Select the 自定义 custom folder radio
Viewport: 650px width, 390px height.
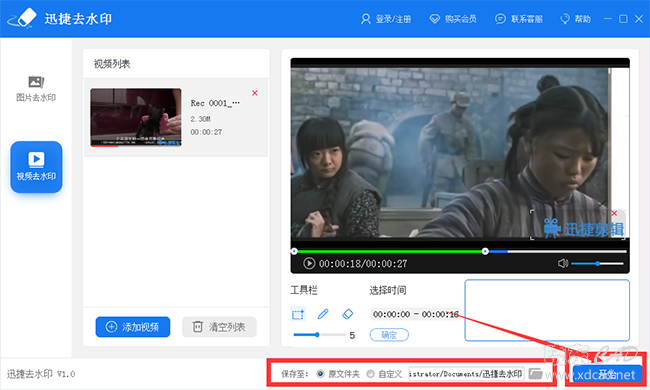pyautogui.click(x=370, y=374)
